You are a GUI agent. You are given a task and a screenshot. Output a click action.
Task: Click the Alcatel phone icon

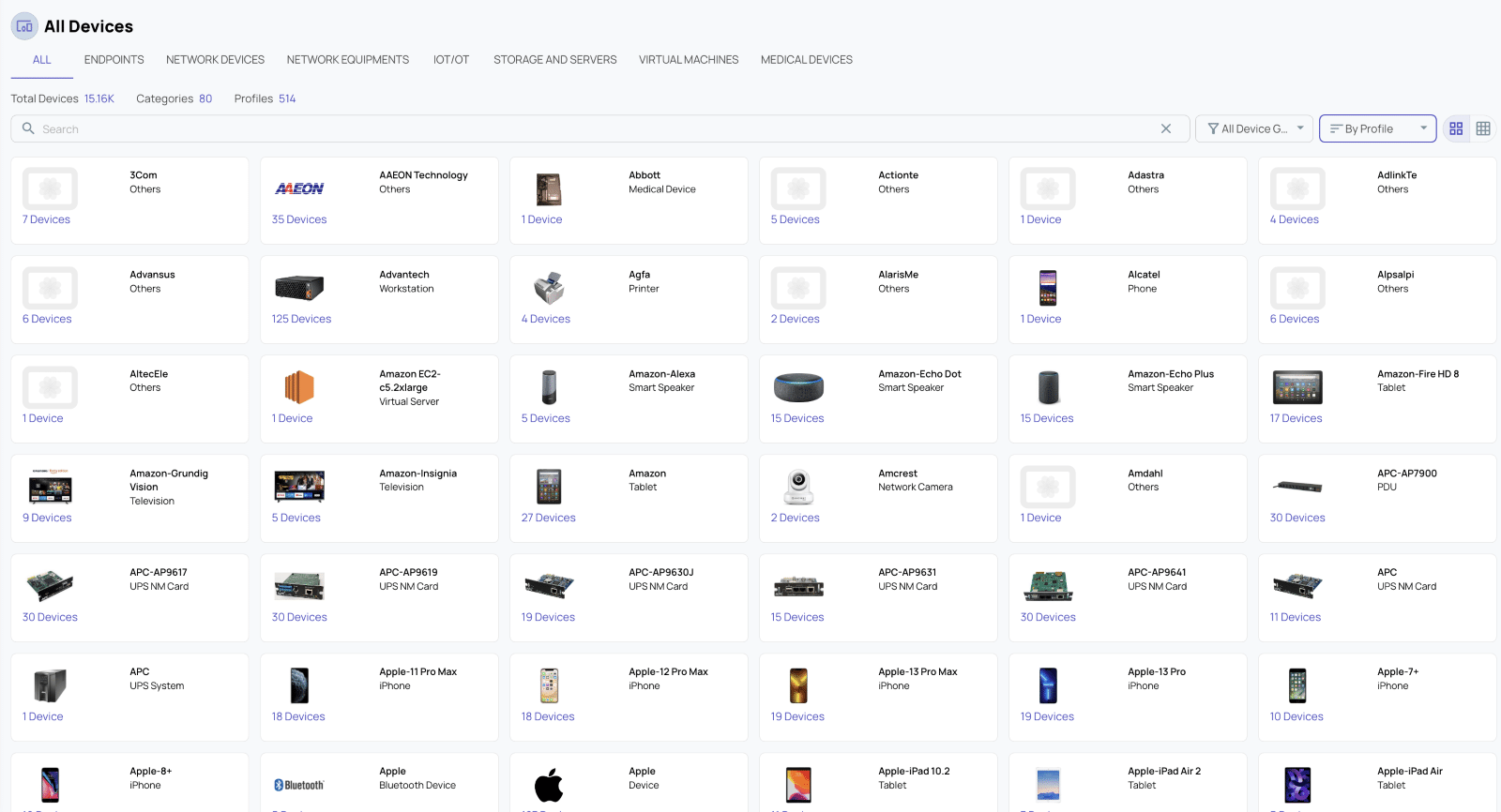point(1048,288)
